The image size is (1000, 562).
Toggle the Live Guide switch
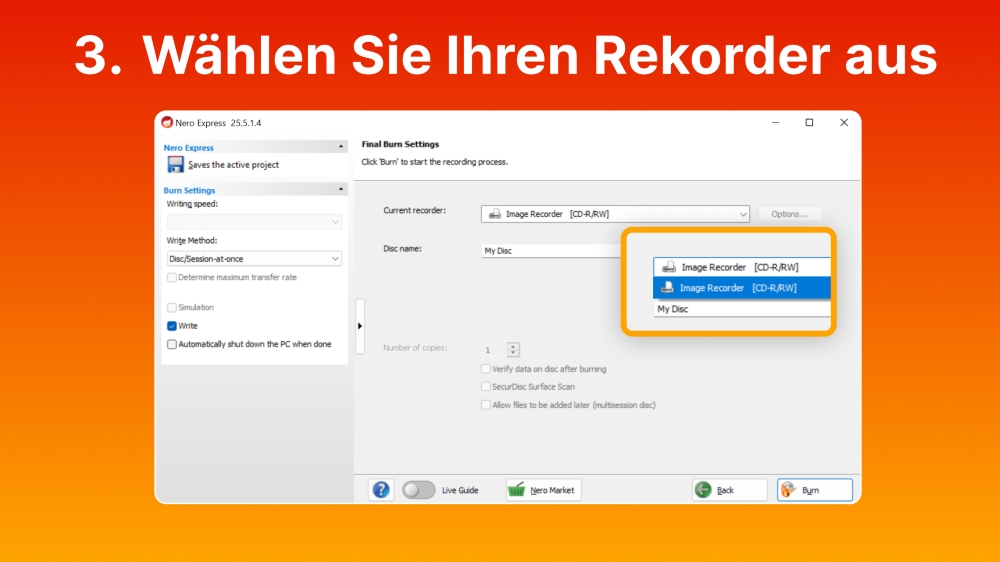[x=419, y=490]
